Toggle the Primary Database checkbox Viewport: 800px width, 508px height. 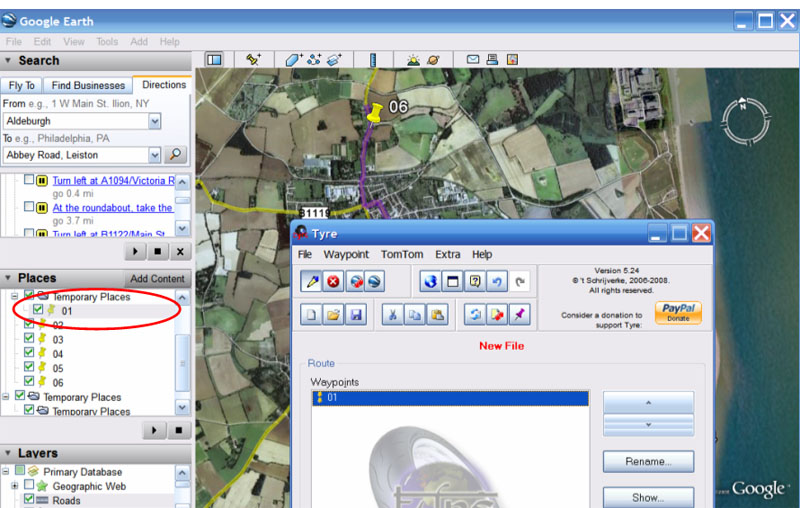(20, 470)
